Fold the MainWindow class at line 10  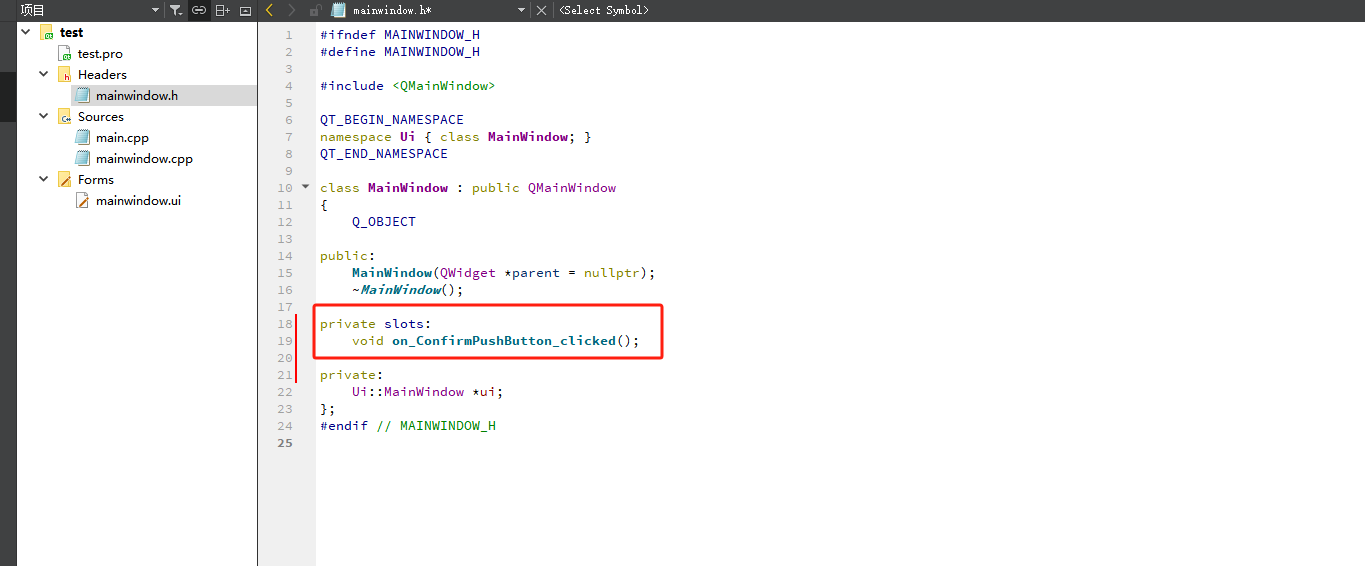pos(305,187)
